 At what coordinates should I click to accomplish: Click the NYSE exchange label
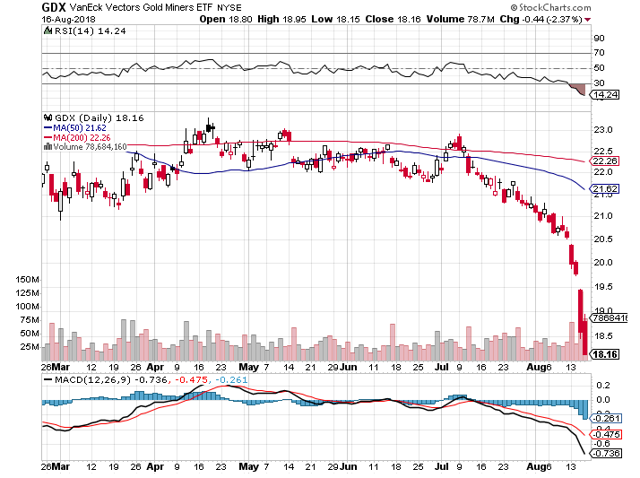(x=229, y=8)
